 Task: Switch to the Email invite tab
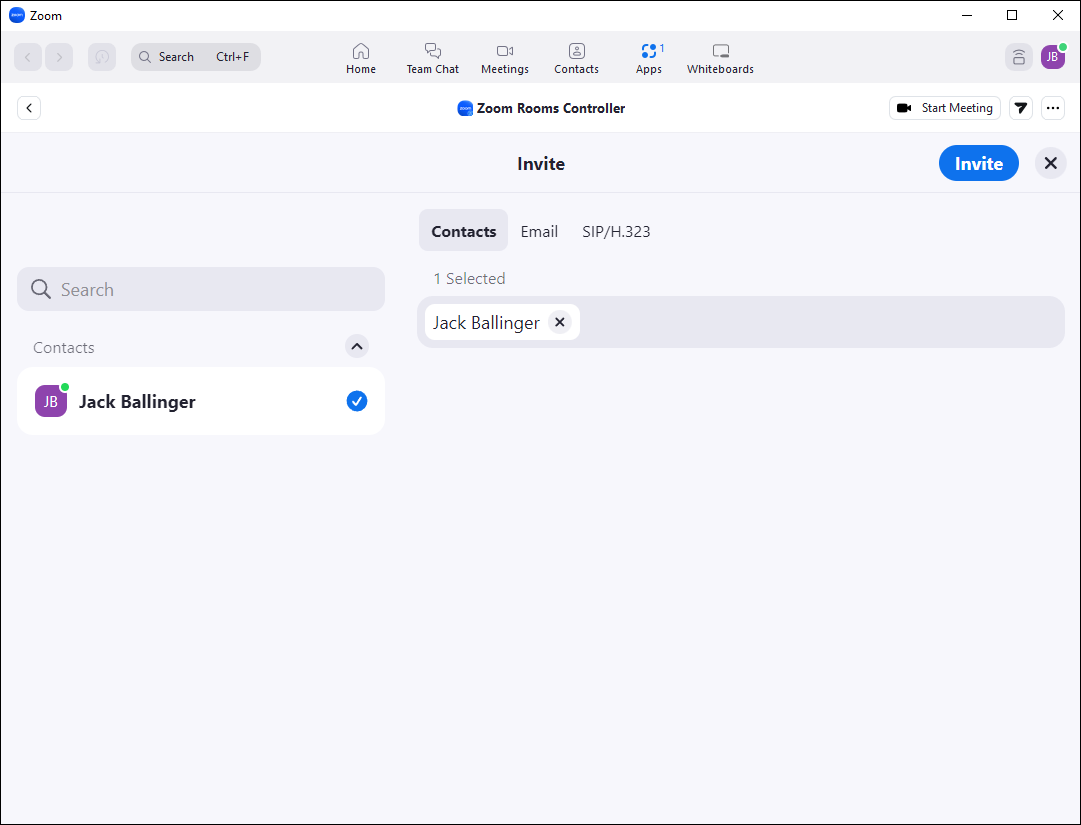[539, 232]
